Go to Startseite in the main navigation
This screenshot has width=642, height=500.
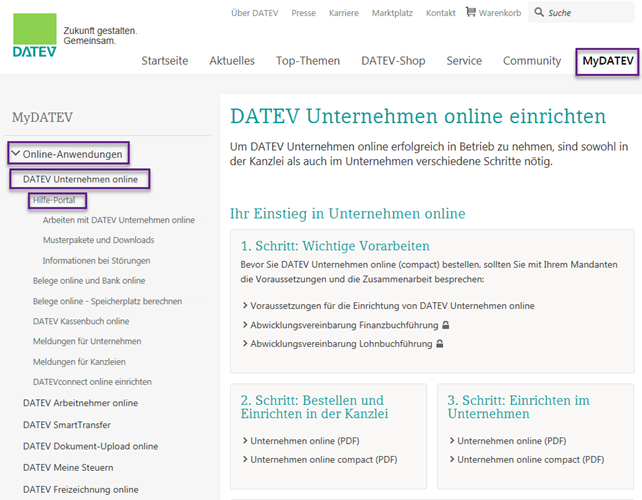click(x=165, y=61)
